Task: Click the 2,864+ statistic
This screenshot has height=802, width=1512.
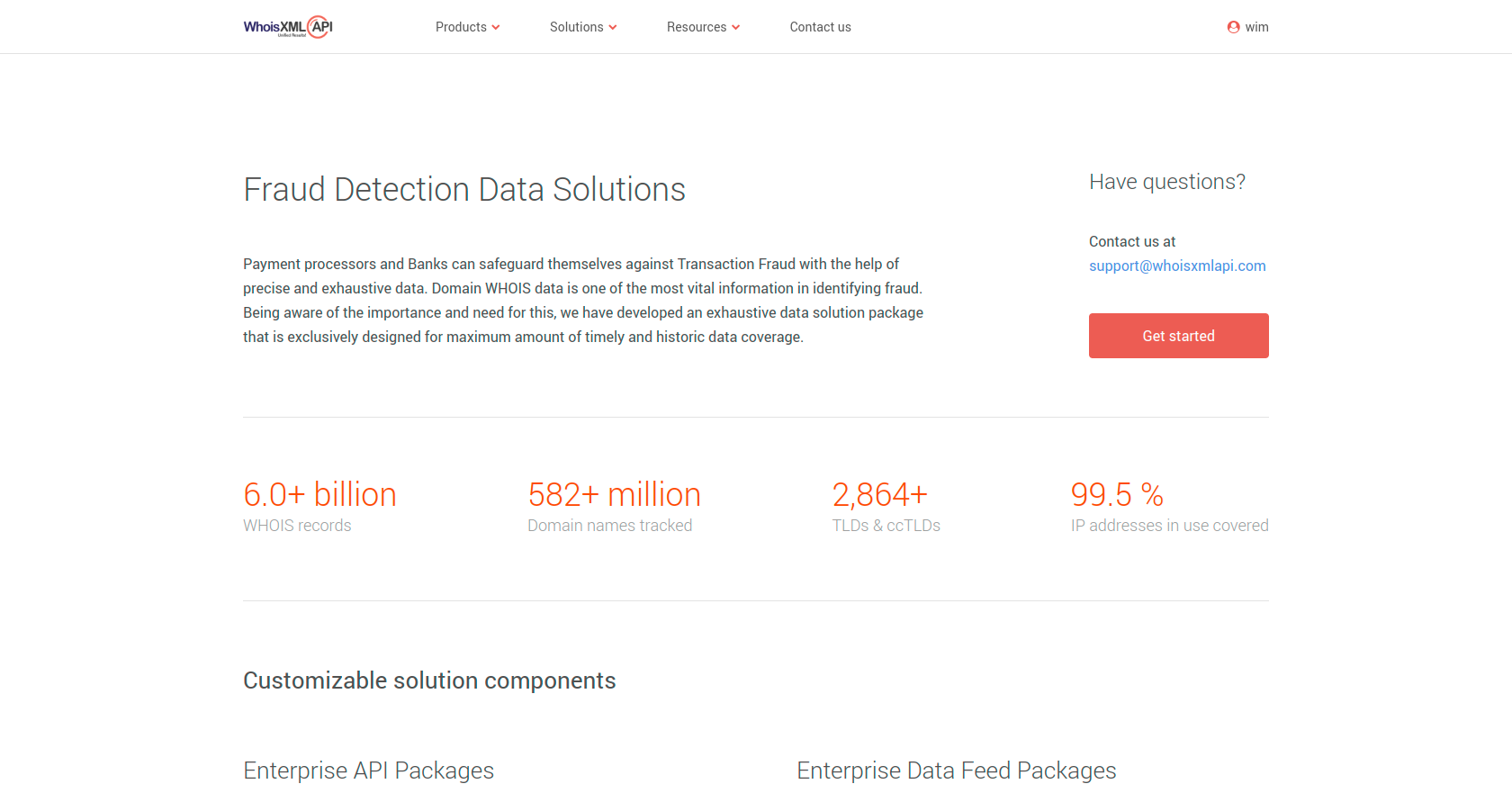Action: pyautogui.click(x=880, y=494)
